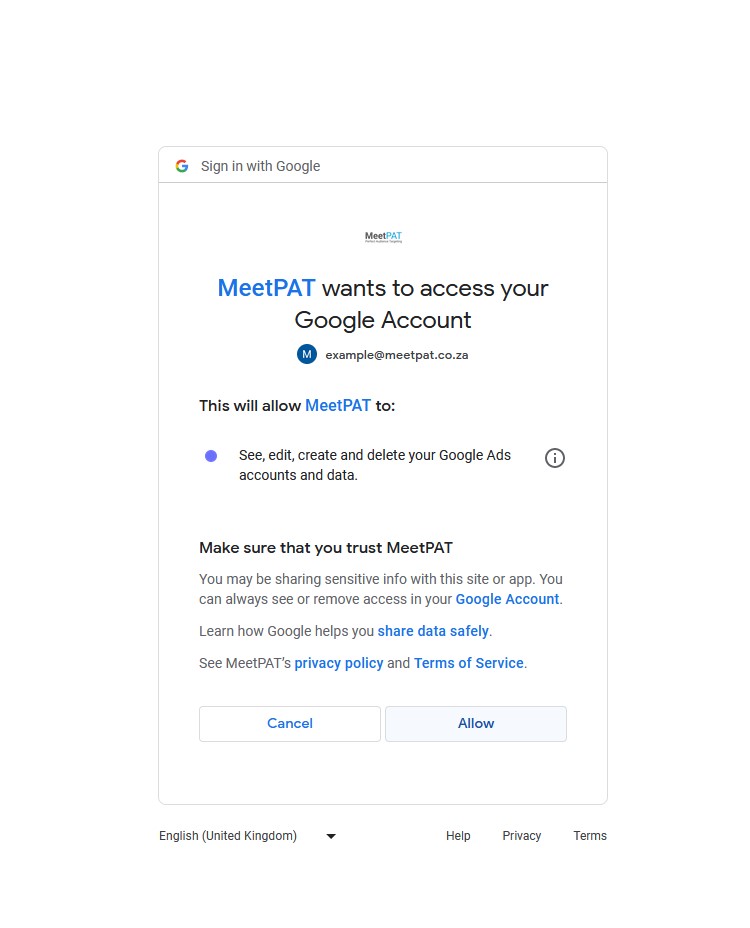Click the MeetPAT app logo
This screenshot has width=750, height=928.
tap(383, 237)
